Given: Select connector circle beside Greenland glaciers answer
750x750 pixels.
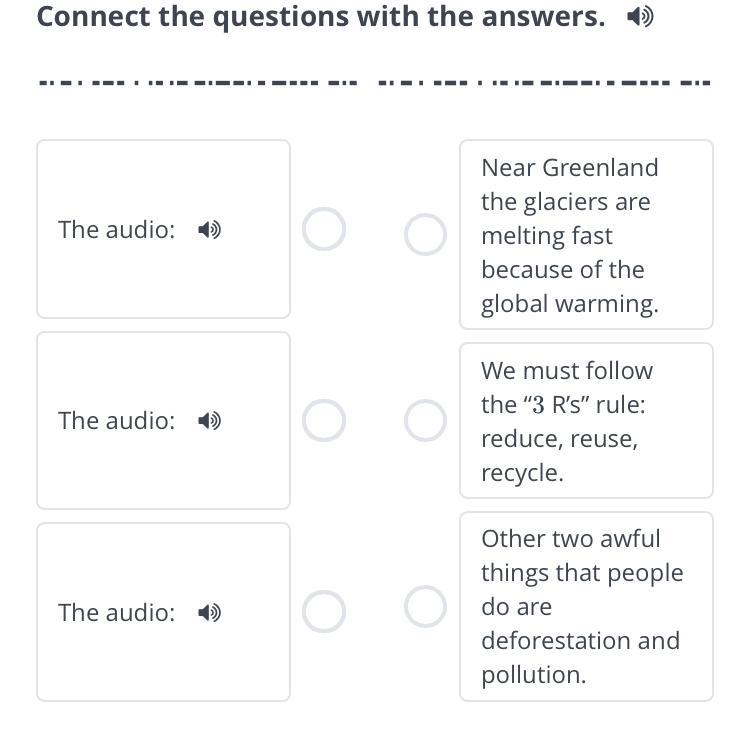Looking at the screenshot, I should tap(425, 235).
